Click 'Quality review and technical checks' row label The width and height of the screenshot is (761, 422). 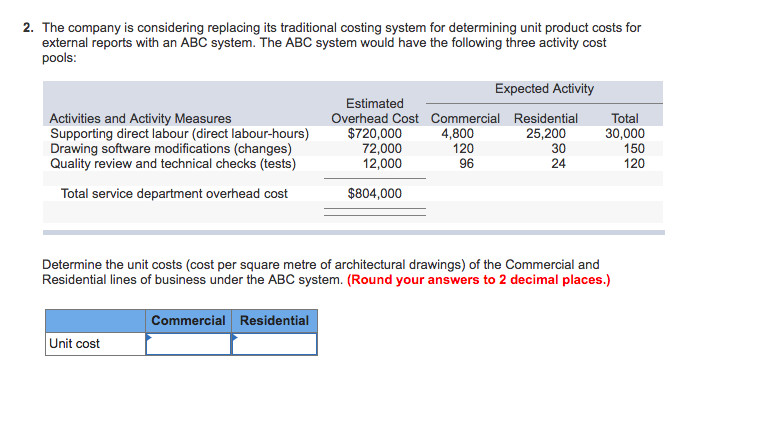point(173,163)
